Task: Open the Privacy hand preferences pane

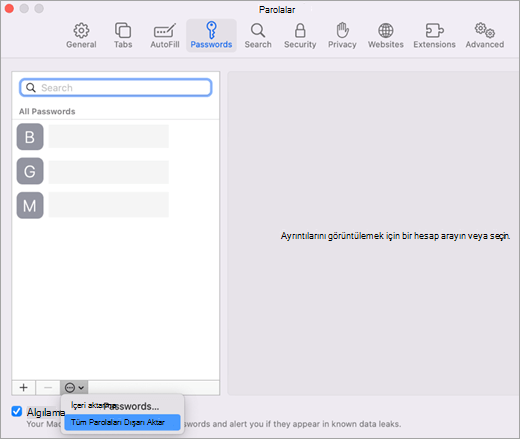Action: [342, 35]
